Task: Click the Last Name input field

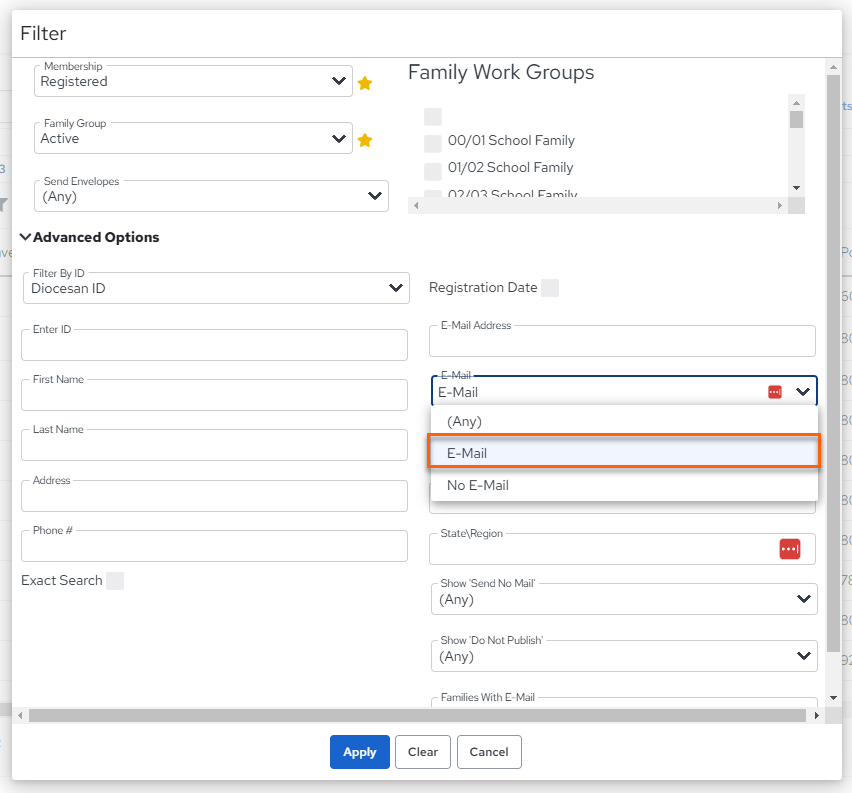Action: click(x=214, y=445)
